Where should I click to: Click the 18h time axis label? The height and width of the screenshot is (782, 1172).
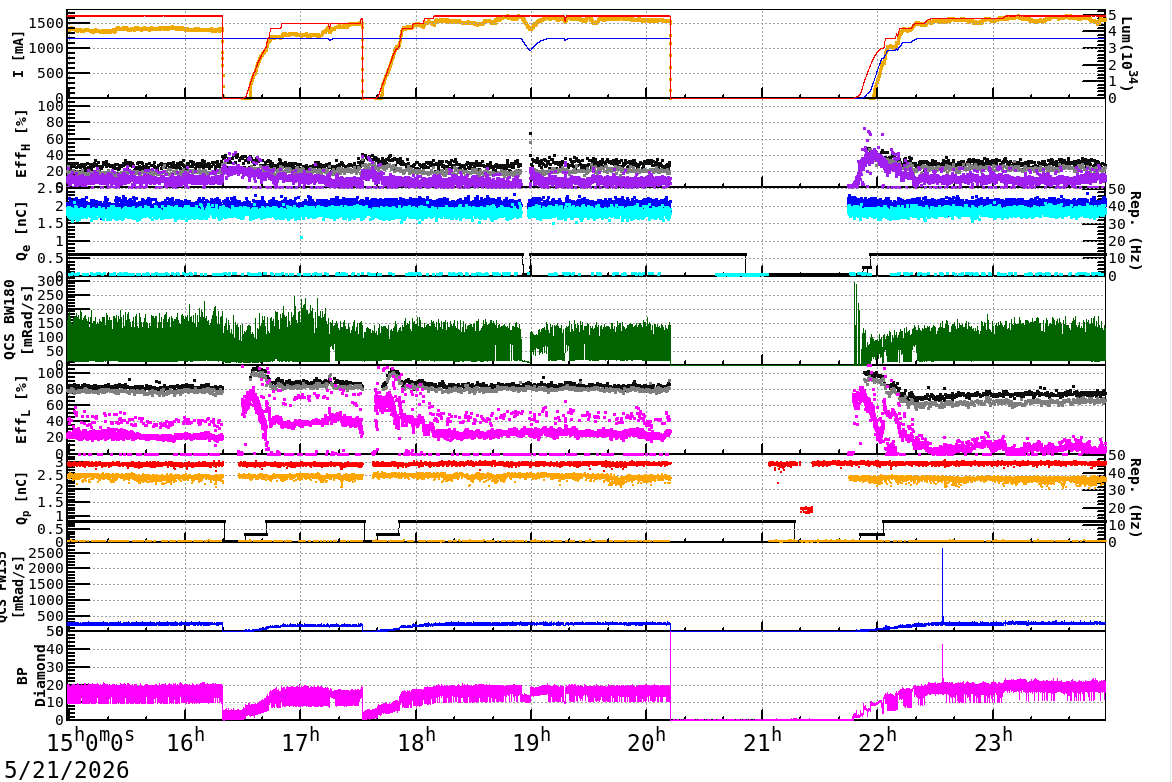[x=416, y=740]
